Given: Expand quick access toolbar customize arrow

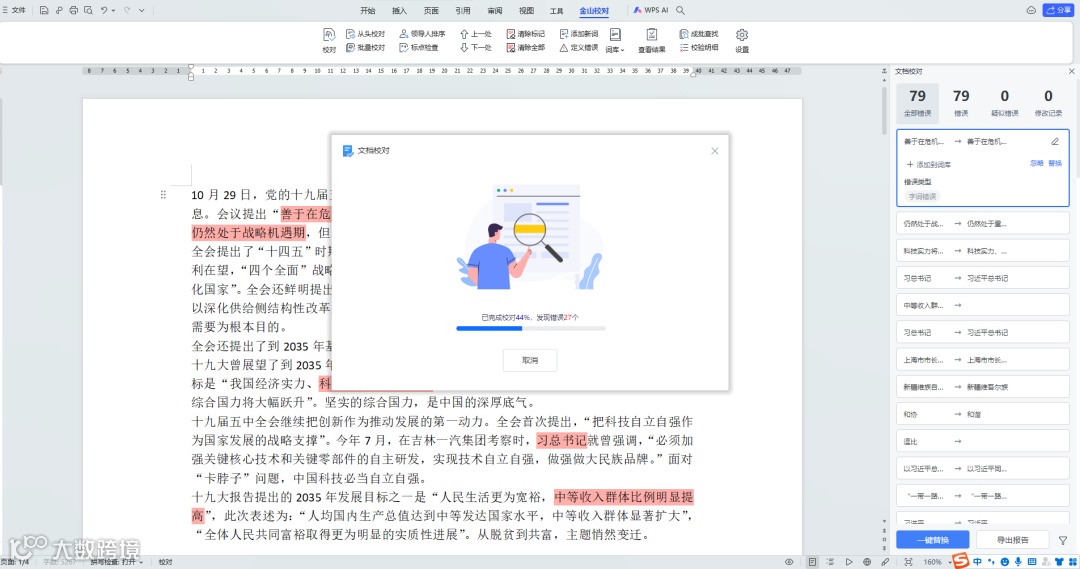Looking at the screenshot, I should (142, 10).
